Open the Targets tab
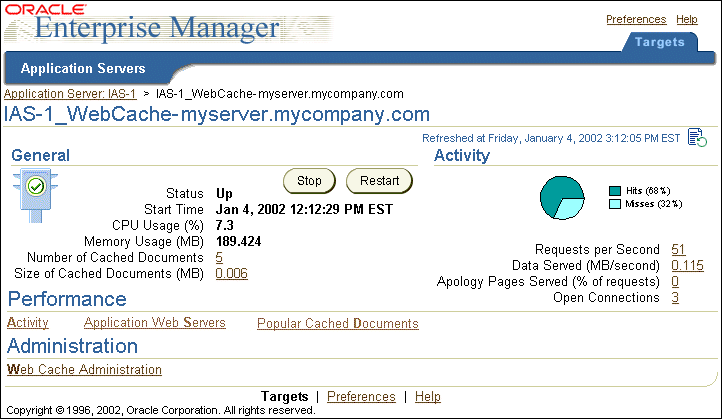 [x=659, y=42]
